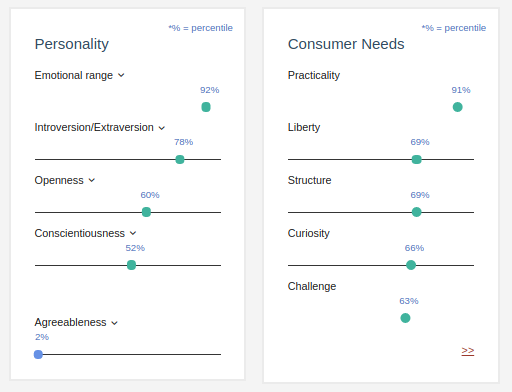Click the Curiosity 66% slider dot
Viewport: 512px width, 392px height.
(411, 265)
